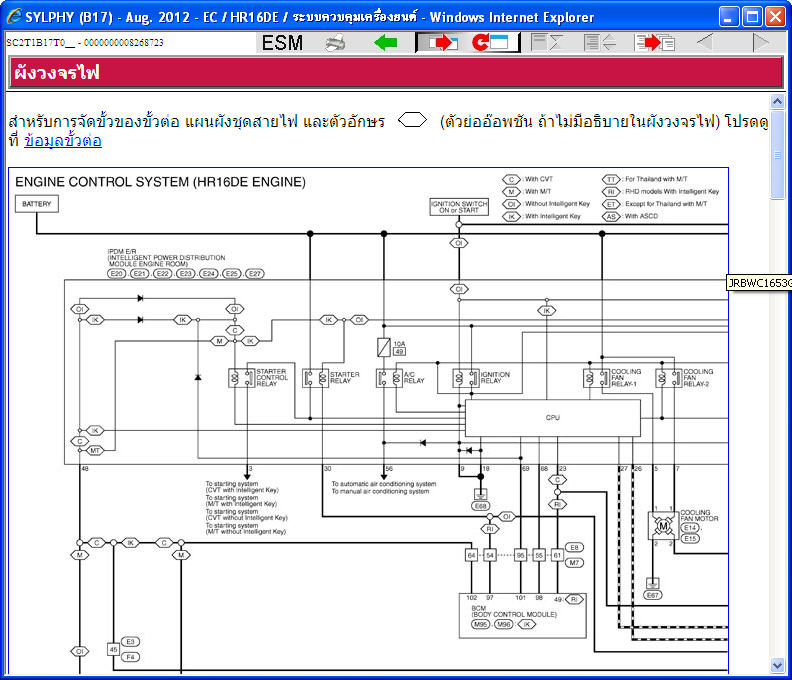This screenshot has height=680, width=792.
Task: Click the IGNITION RELAY label
Action: (495, 378)
